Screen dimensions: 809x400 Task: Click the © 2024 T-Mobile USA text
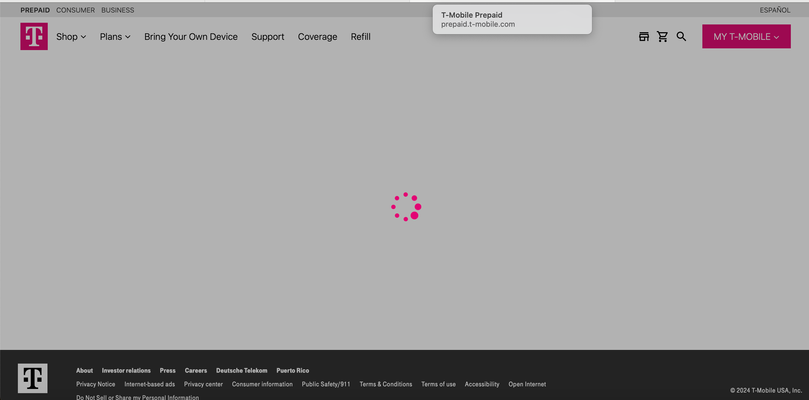pyautogui.click(x=766, y=390)
